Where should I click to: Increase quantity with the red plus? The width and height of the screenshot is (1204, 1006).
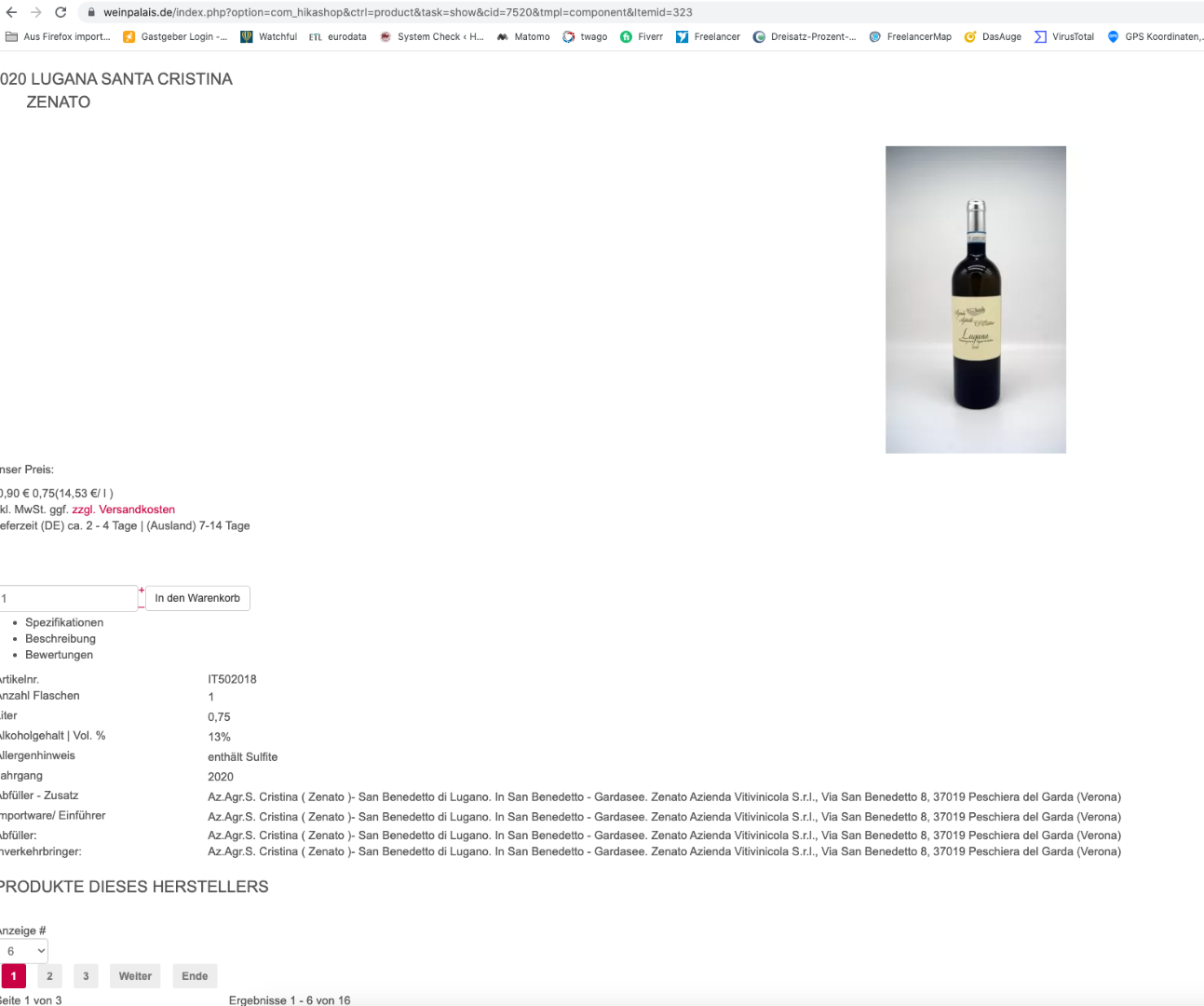click(x=142, y=590)
